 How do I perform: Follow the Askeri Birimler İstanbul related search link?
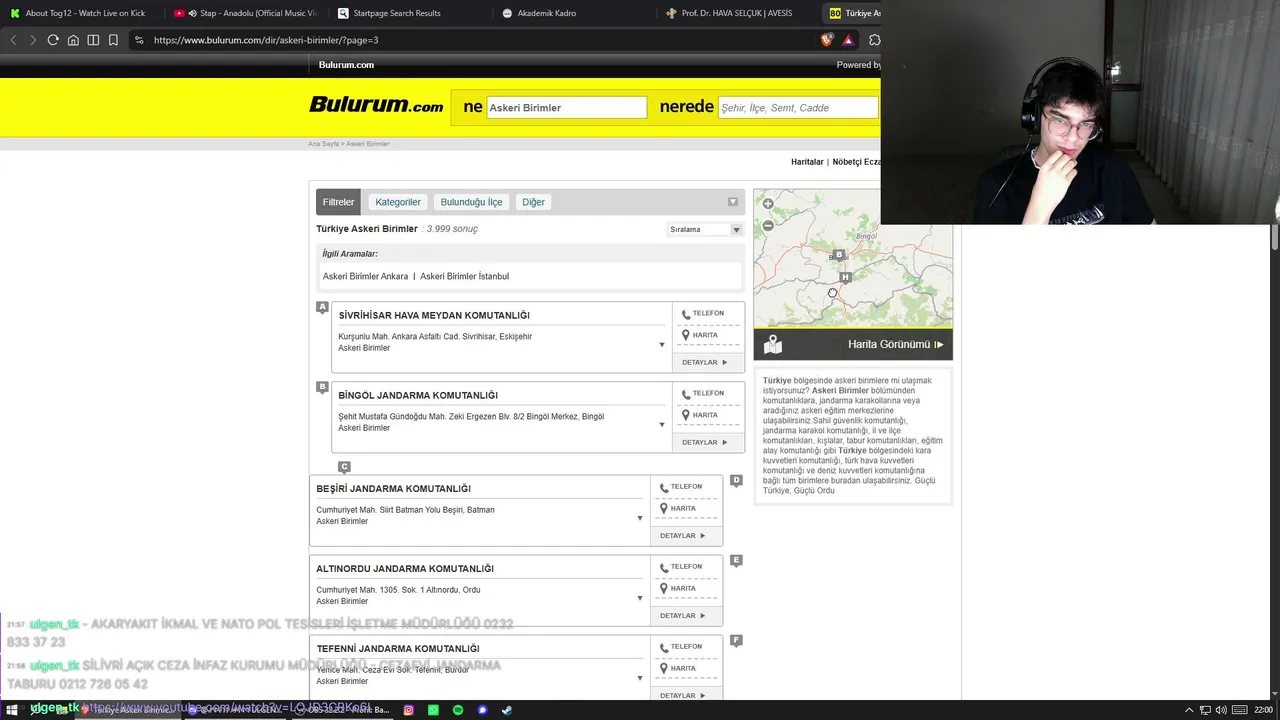[x=464, y=276]
